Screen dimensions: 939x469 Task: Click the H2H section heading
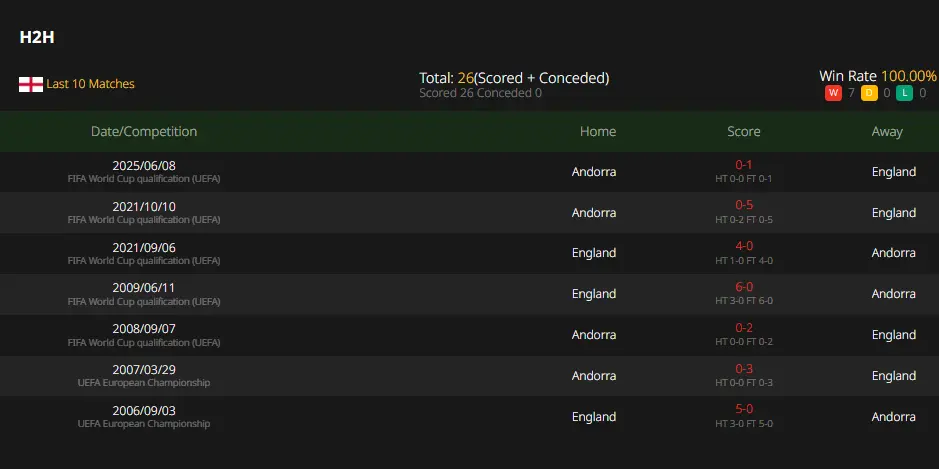pos(37,37)
